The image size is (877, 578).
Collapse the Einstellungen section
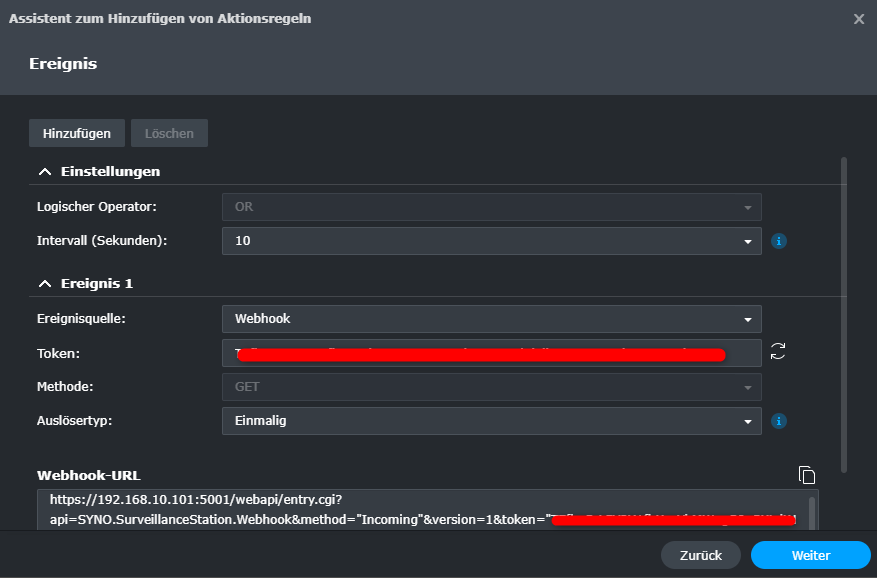[44, 171]
